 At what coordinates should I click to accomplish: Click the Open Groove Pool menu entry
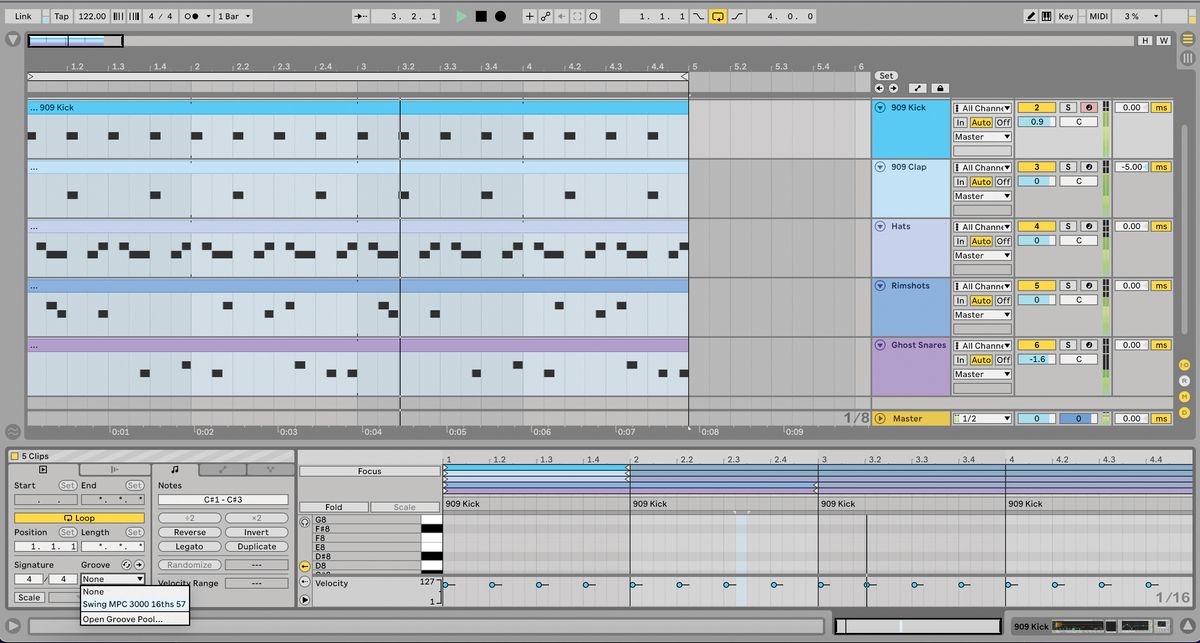click(124, 619)
